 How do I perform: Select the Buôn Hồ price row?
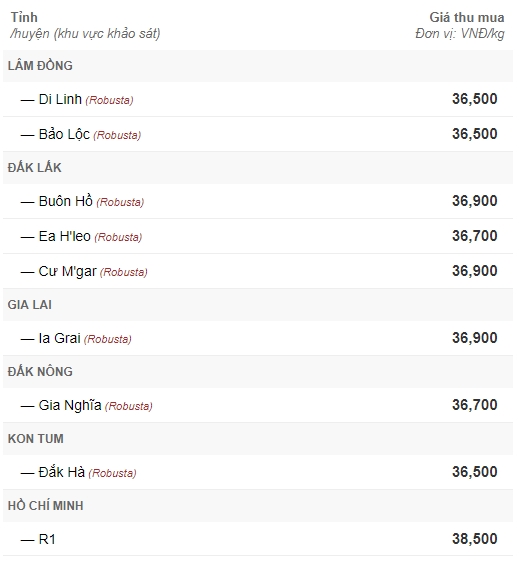pos(258,201)
